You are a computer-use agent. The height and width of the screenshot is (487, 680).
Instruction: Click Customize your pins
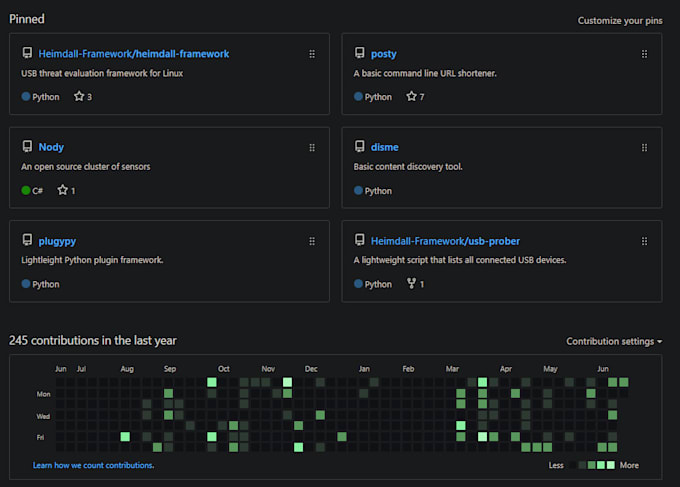tap(619, 20)
